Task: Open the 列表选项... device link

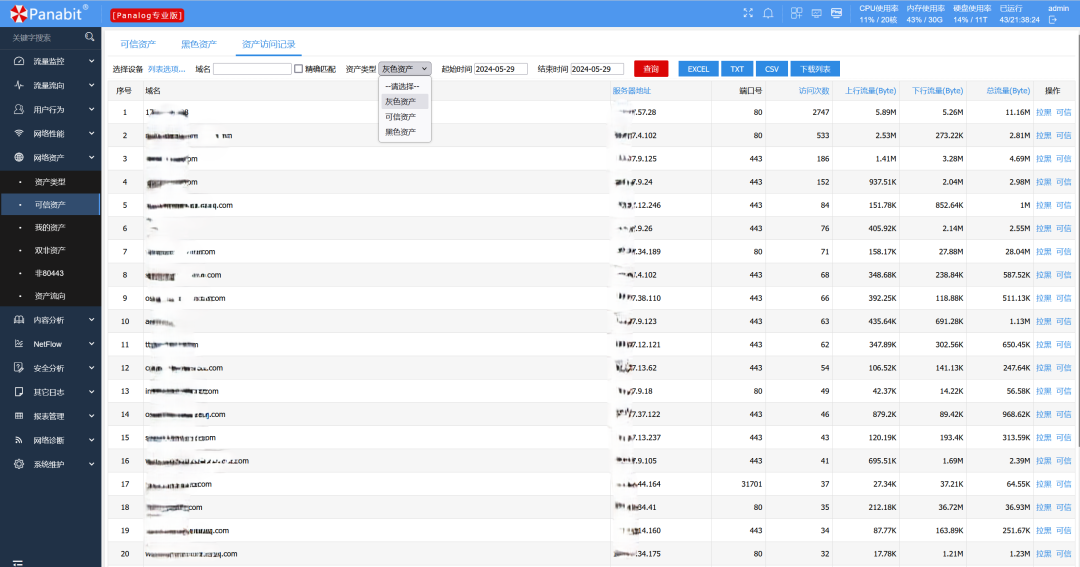Action: [167, 69]
